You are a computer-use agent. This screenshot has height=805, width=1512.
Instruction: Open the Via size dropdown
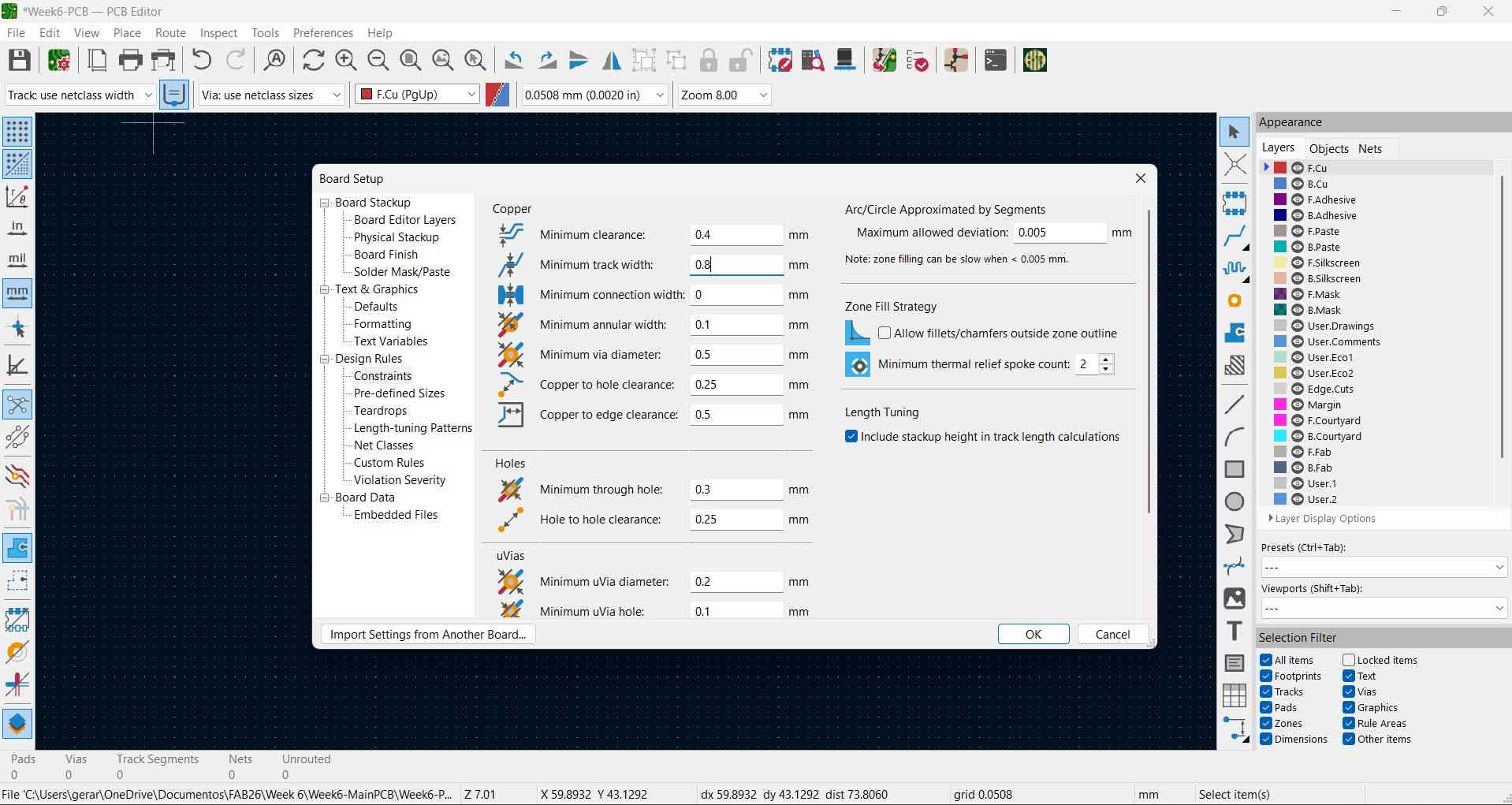pos(271,95)
